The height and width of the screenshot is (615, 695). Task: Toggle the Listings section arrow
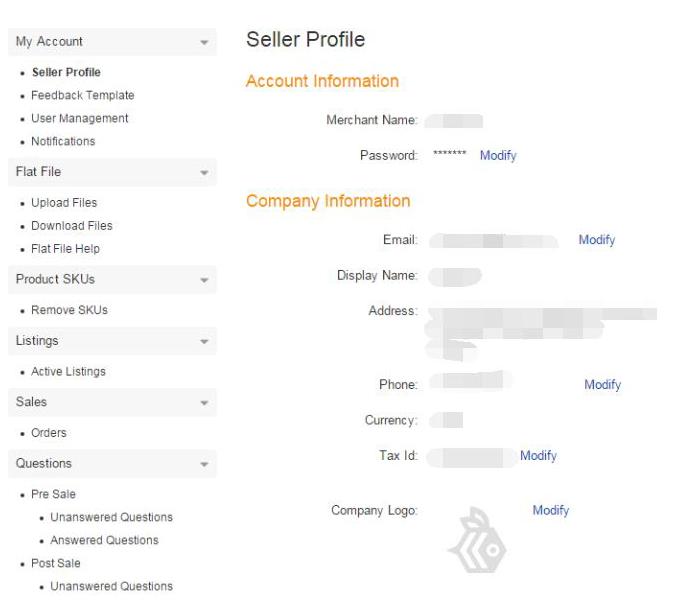(x=204, y=342)
